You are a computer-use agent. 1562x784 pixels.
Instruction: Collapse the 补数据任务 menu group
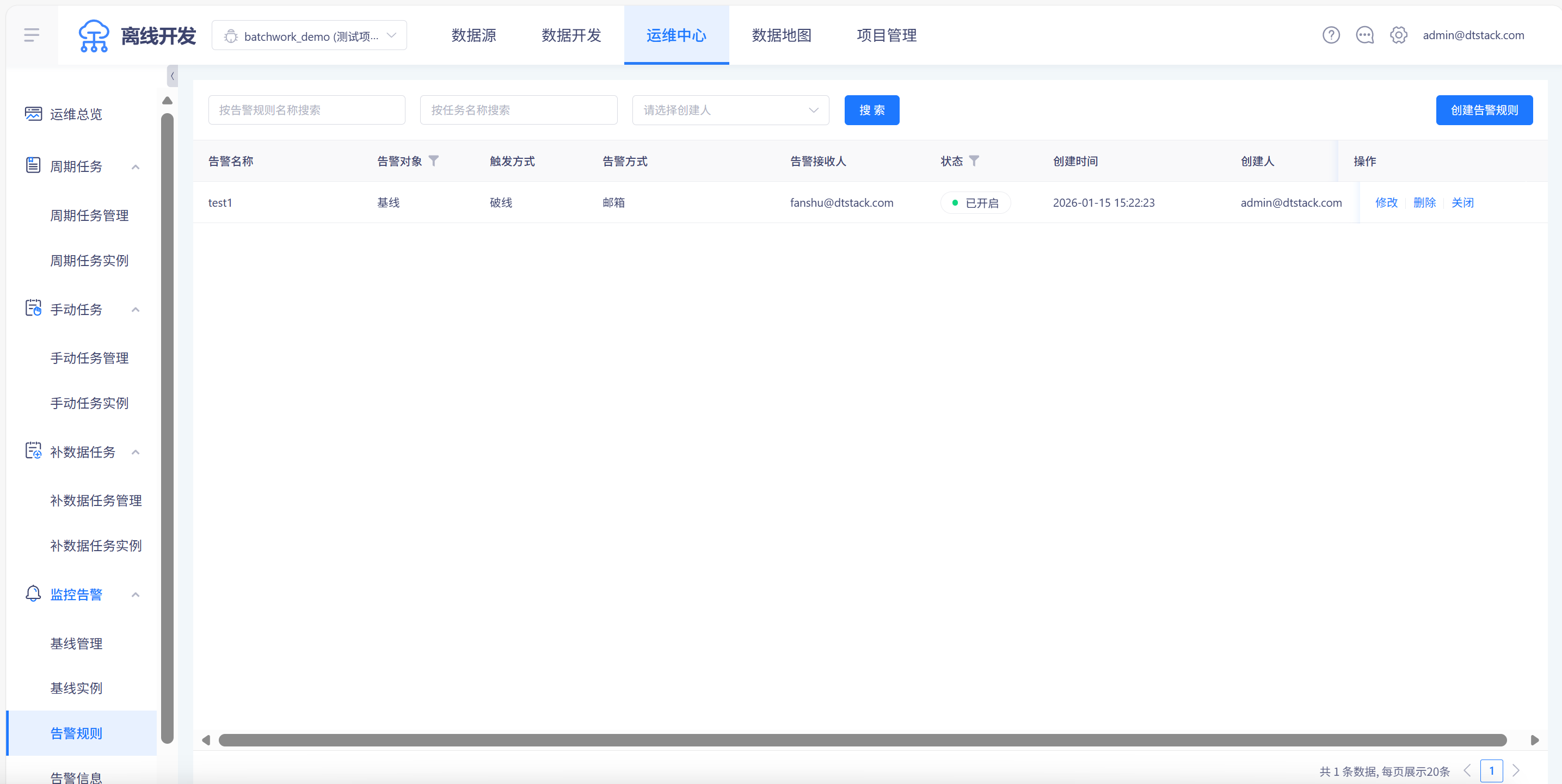136,452
